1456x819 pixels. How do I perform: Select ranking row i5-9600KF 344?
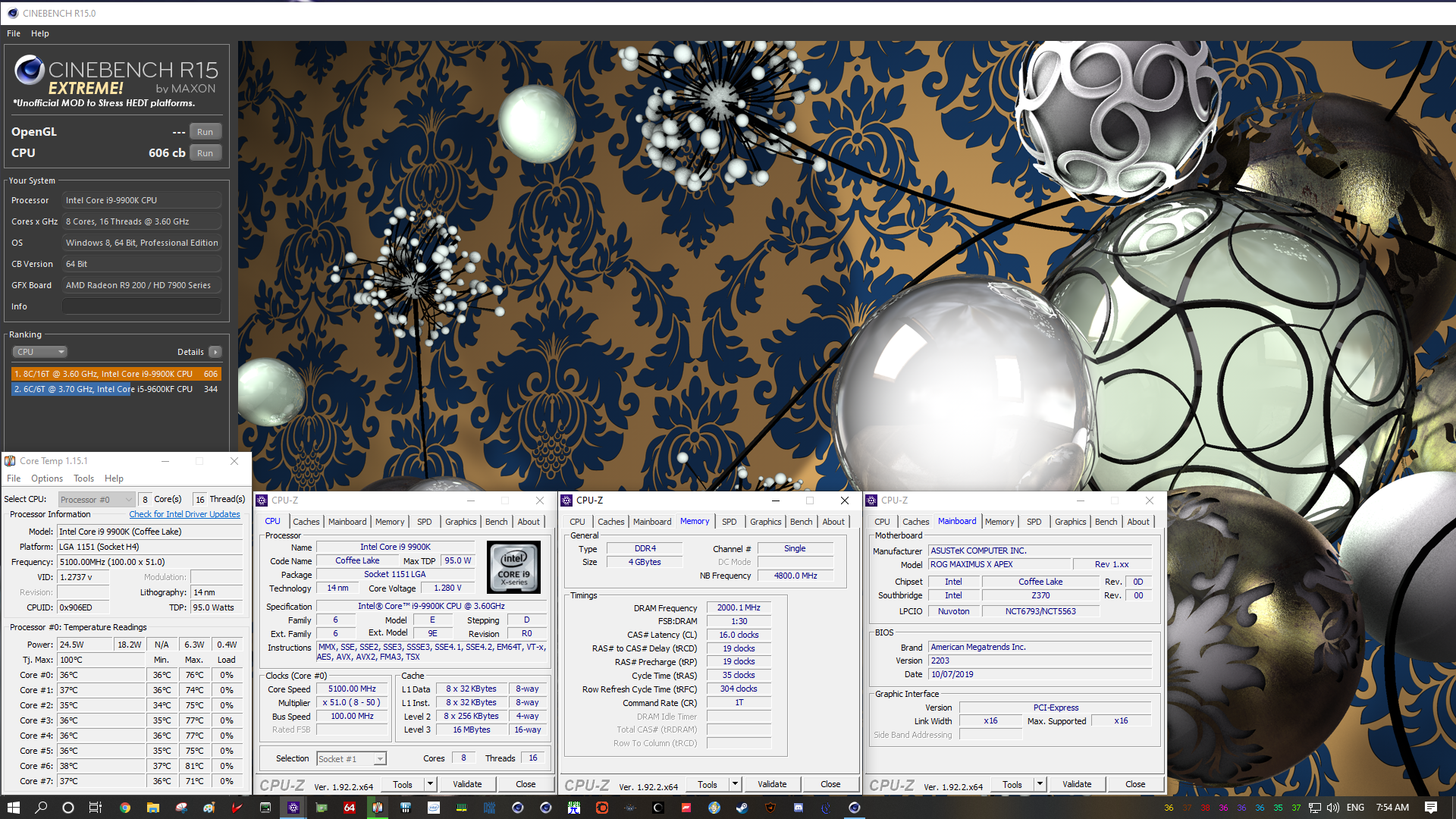click(x=116, y=389)
